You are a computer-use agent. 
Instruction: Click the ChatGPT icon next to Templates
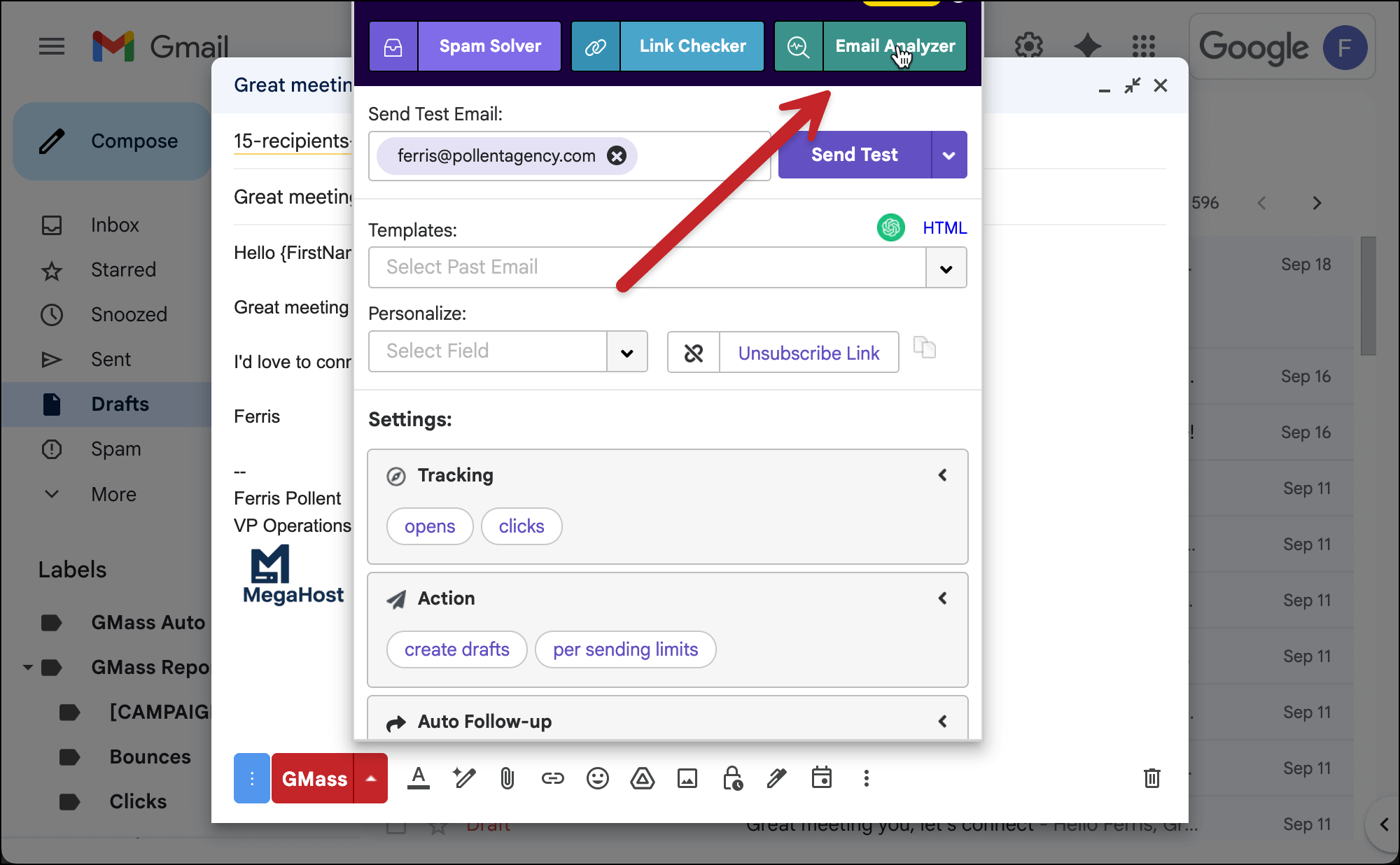pos(890,227)
